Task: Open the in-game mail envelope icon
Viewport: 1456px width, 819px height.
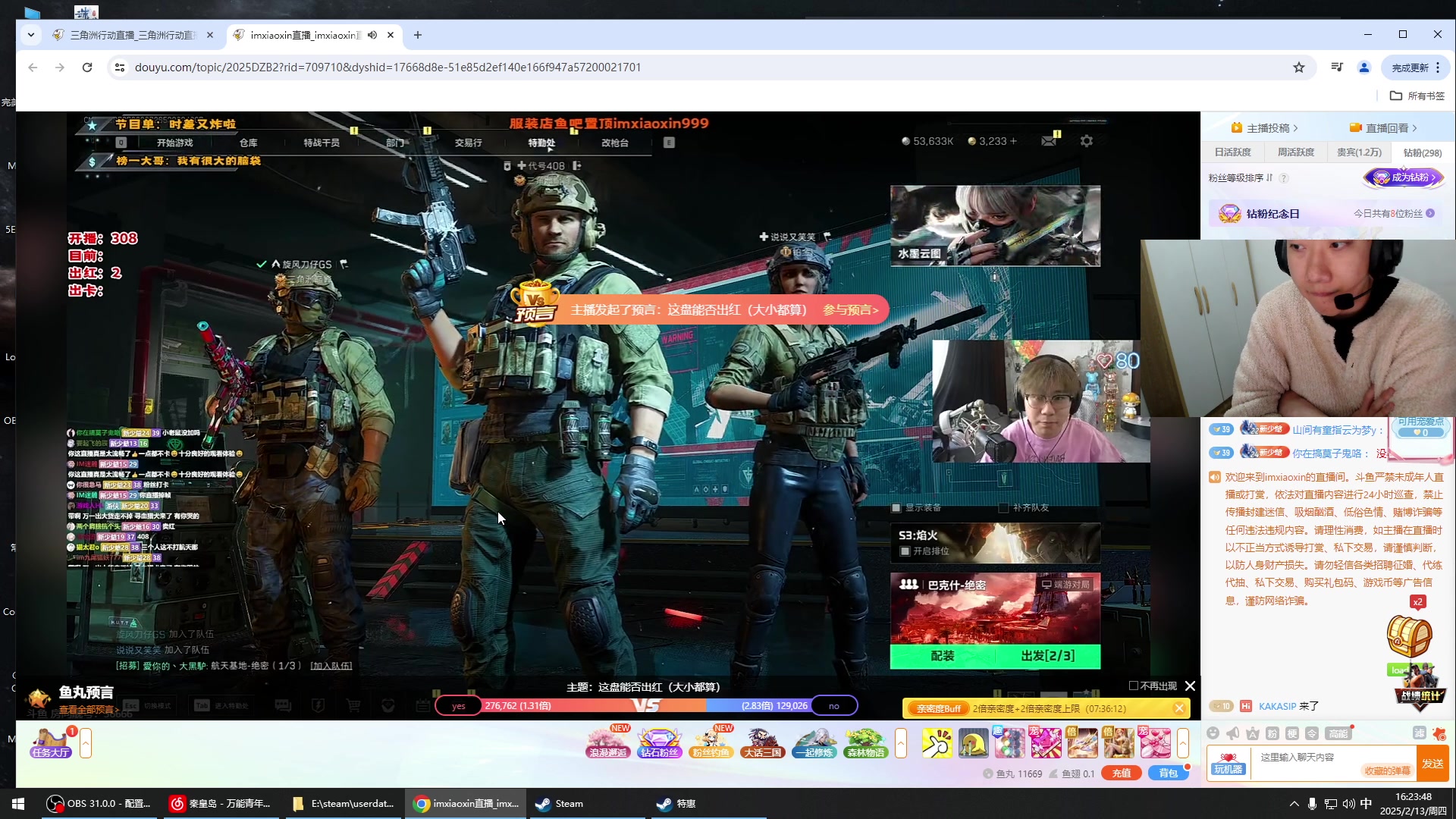Action: [x=1049, y=141]
